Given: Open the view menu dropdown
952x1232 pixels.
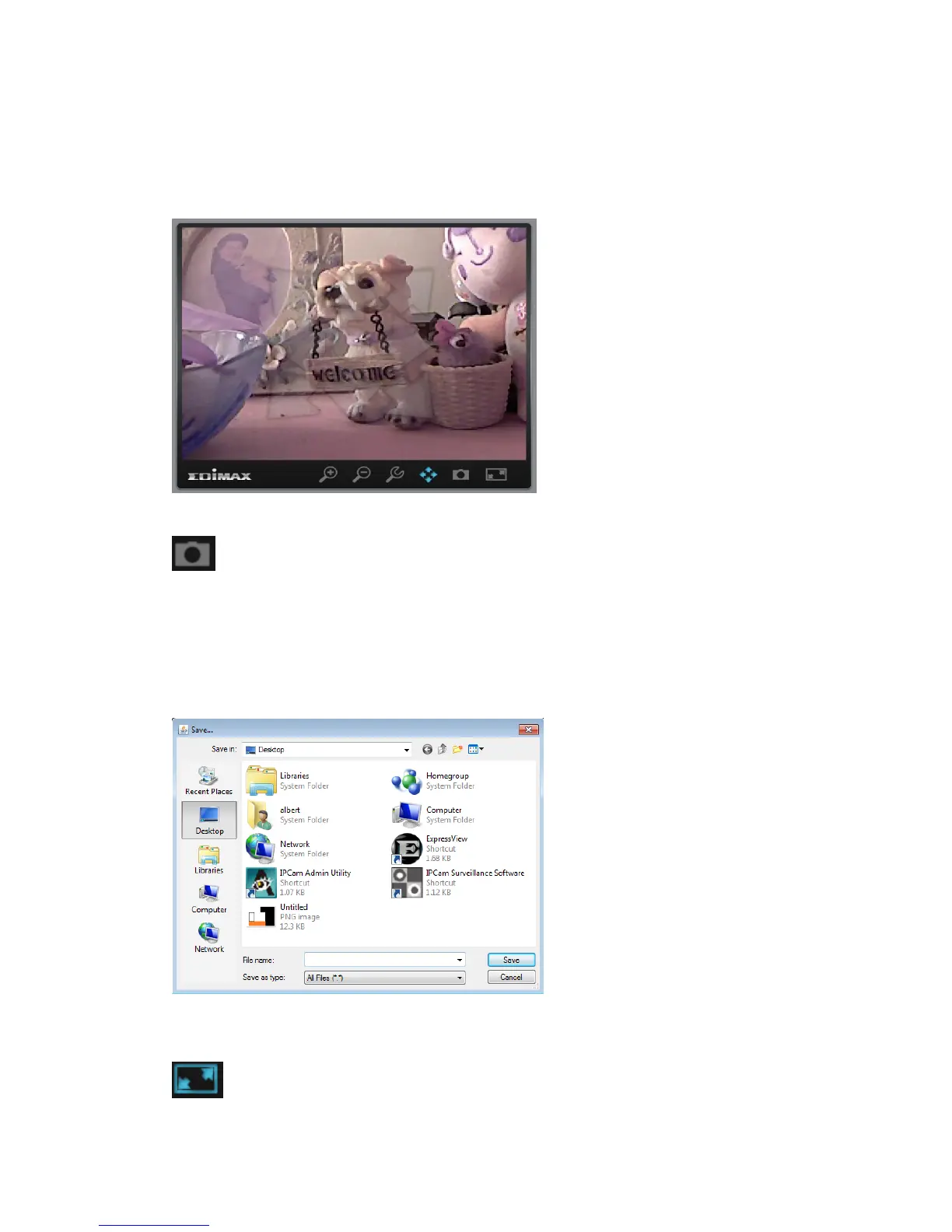Looking at the screenshot, I should pyautogui.click(x=476, y=749).
